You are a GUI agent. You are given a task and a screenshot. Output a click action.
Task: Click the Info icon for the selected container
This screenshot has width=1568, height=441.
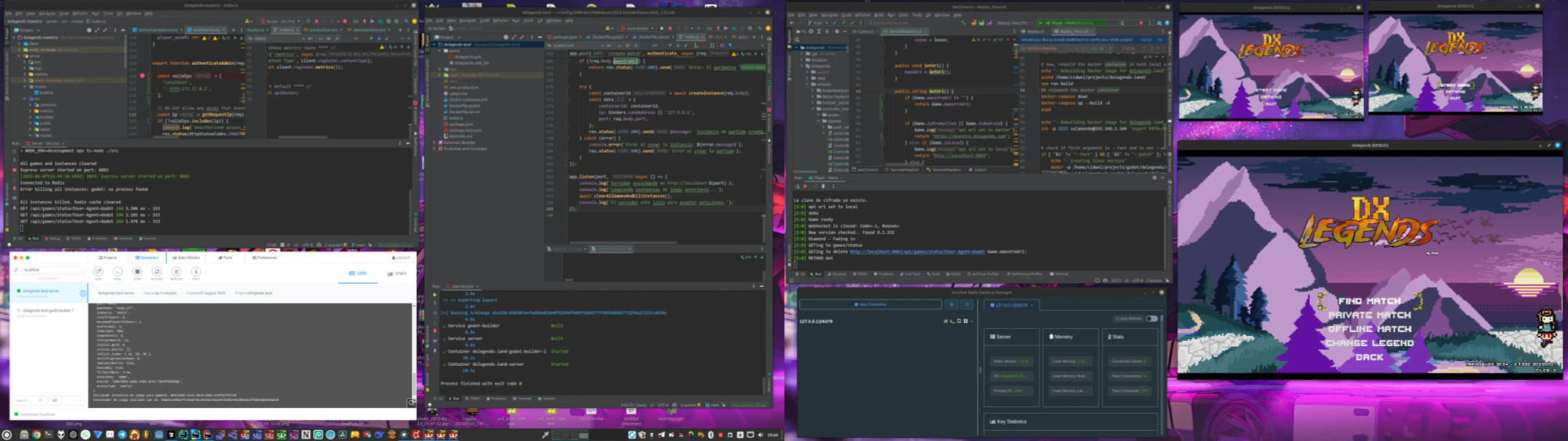click(x=196, y=272)
